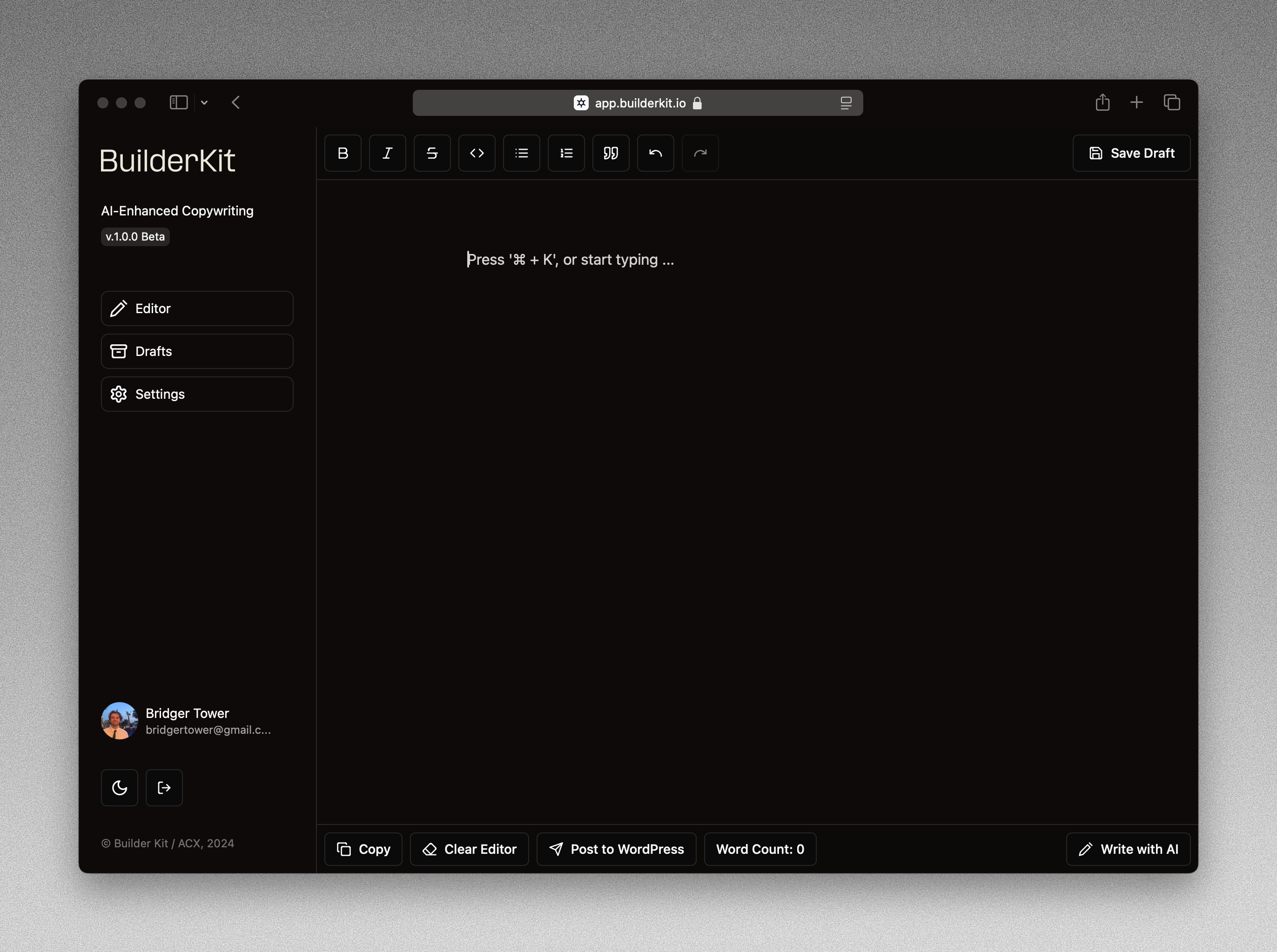Click Post to WordPress
The width and height of the screenshot is (1277, 952).
click(616, 850)
